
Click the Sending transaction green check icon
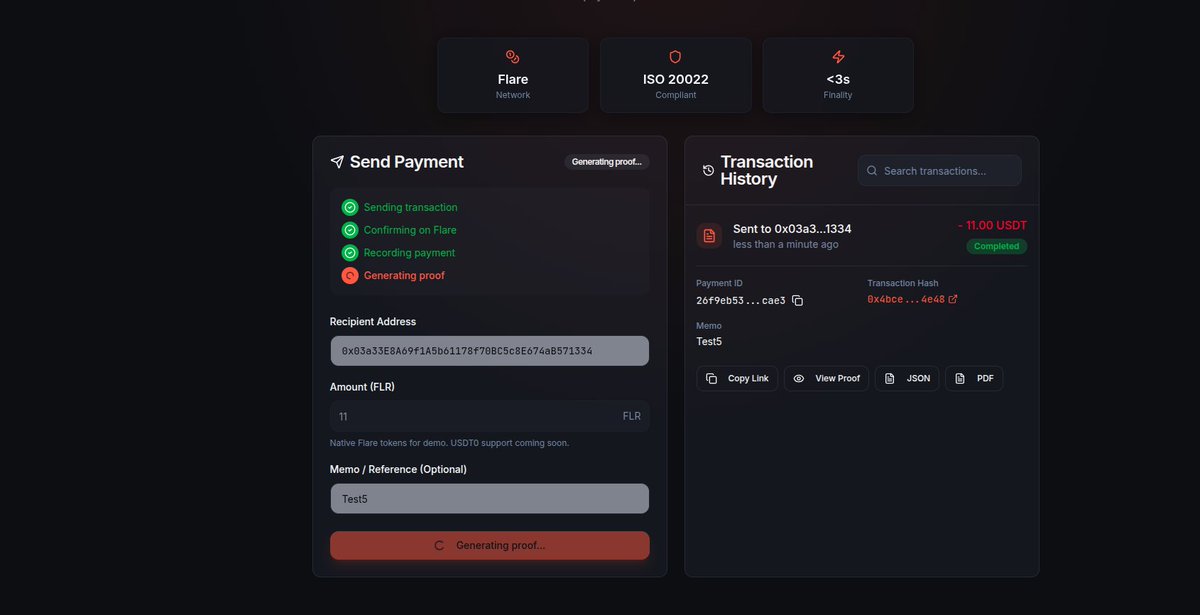pos(350,207)
